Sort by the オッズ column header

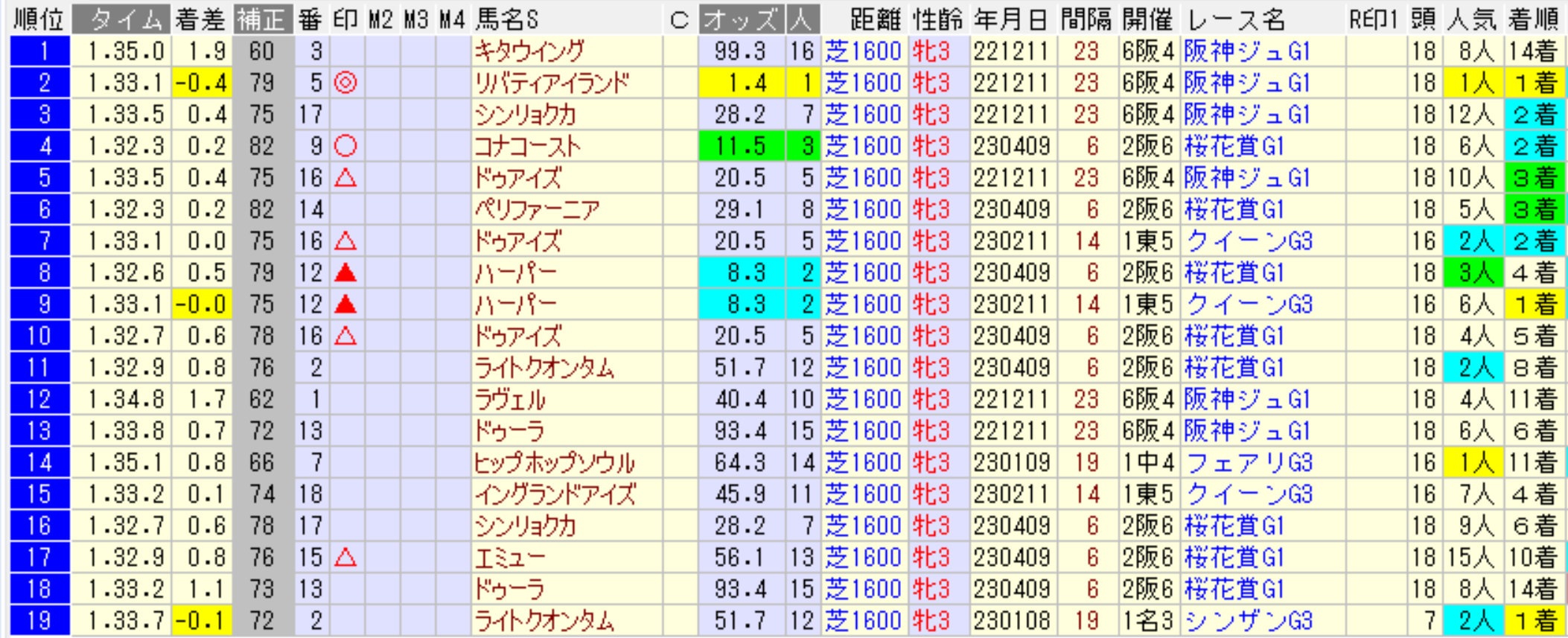tap(742, 19)
